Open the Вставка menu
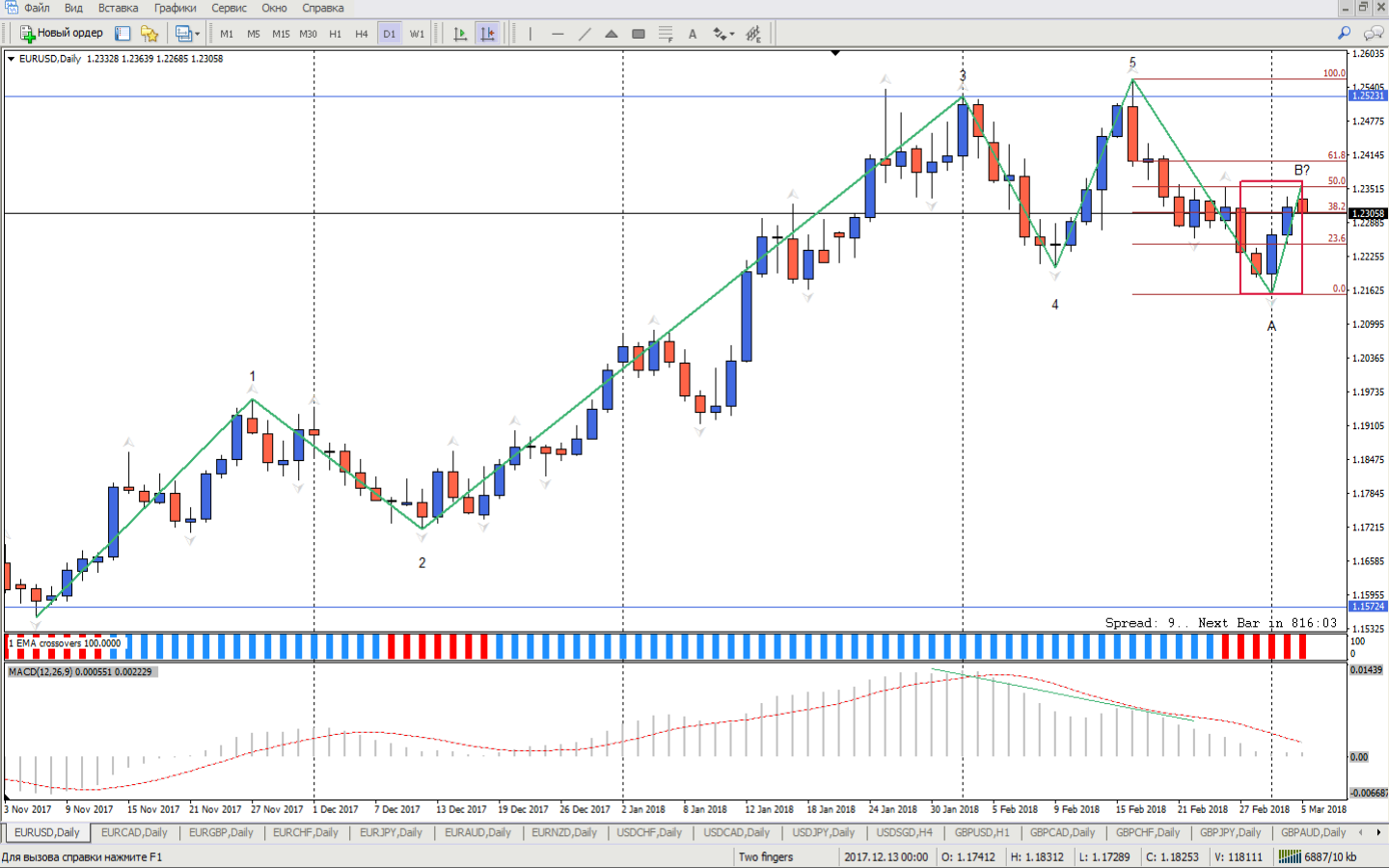The width and height of the screenshot is (1389, 868). (118, 8)
